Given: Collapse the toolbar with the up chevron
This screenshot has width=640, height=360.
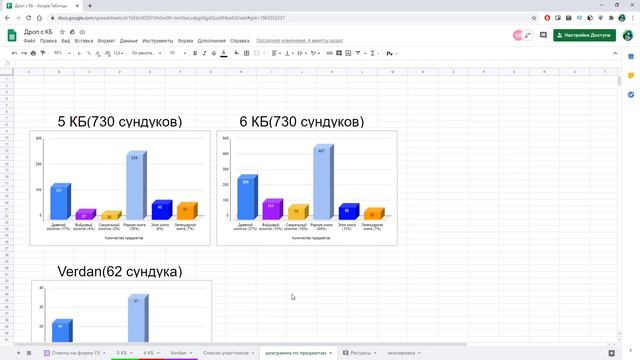Looking at the screenshot, I should (615, 53).
